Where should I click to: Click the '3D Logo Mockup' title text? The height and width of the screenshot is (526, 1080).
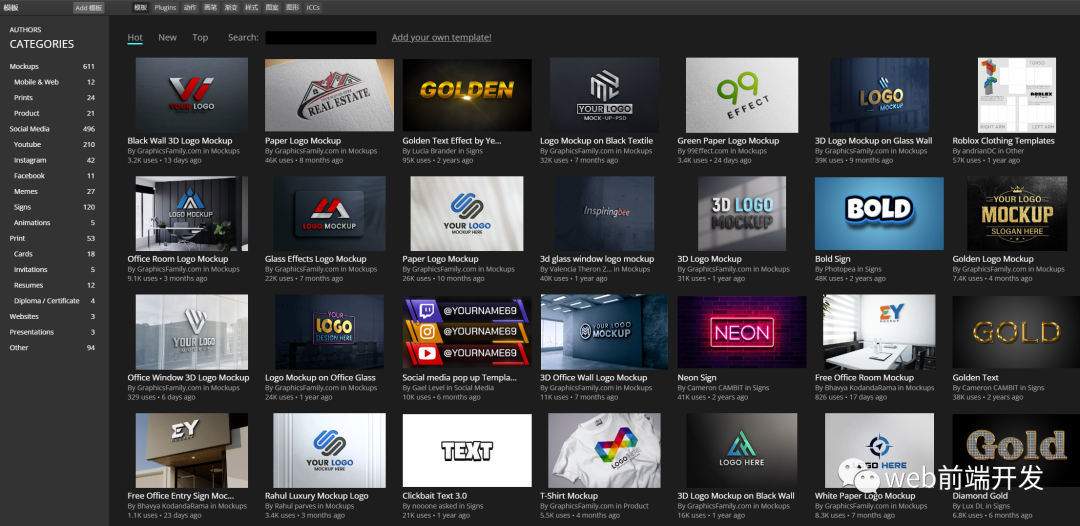(709, 259)
